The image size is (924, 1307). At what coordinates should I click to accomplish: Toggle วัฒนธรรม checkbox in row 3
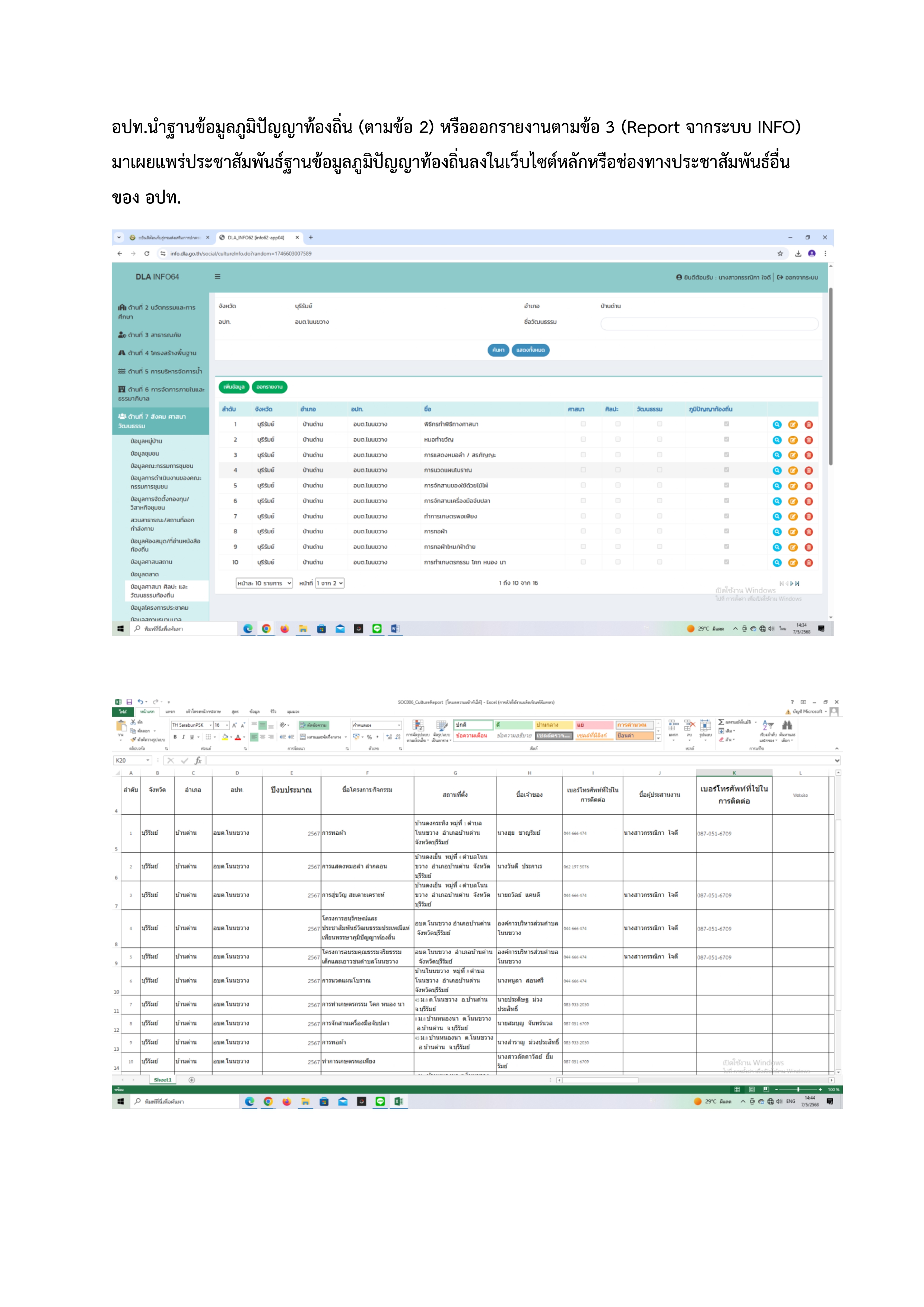coord(659,455)
